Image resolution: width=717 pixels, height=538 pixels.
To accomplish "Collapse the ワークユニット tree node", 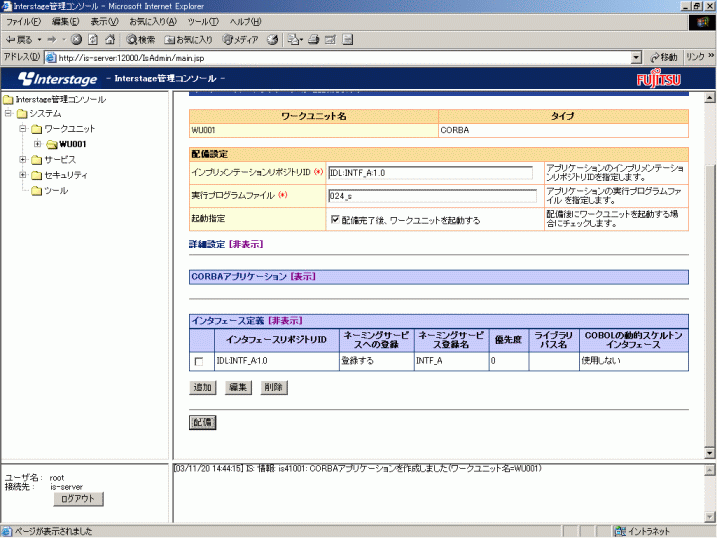I will (23, 129).
